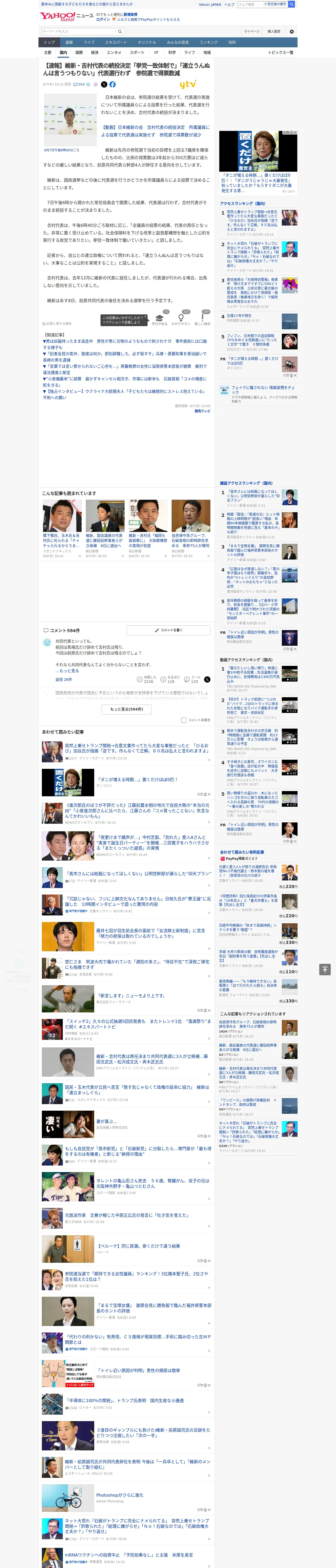Expand comment with …もっと見る
Screen dimensions: 336x1568
point(67,671)
